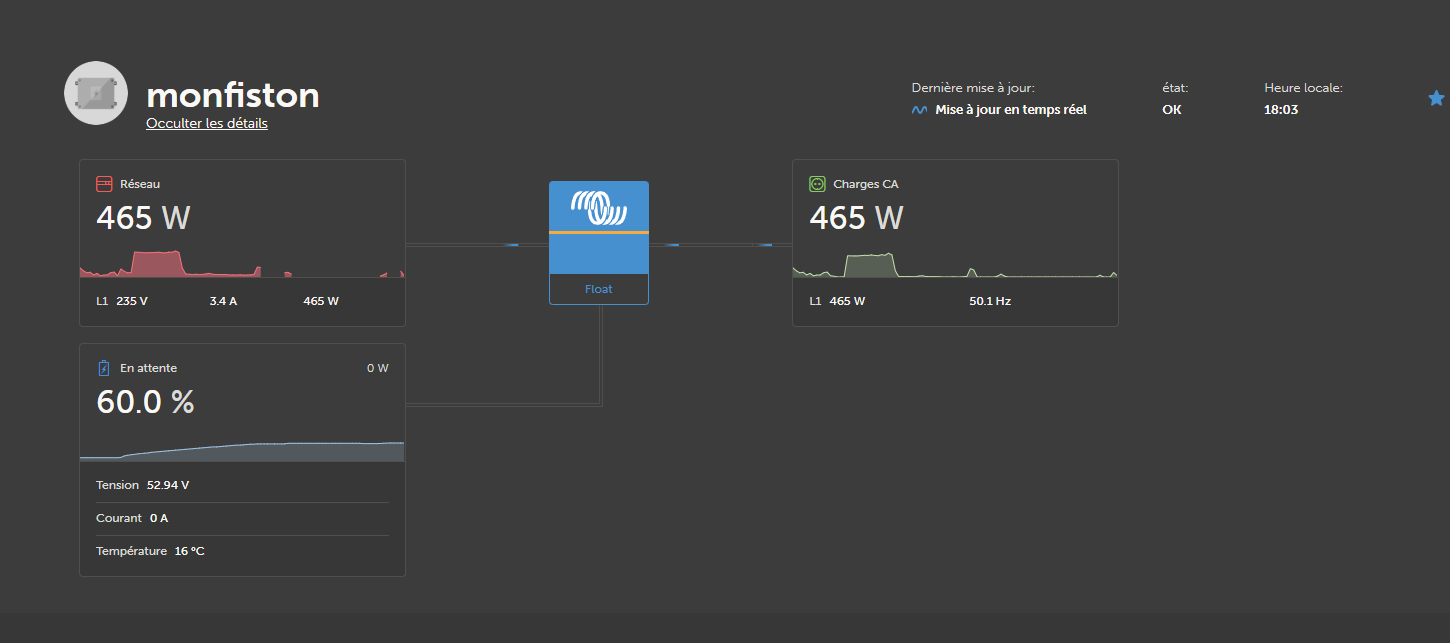The width and height of the screenshot is (1450, 643).
Task: Click the 18:03 local time value
Action: pos(1281,110)
